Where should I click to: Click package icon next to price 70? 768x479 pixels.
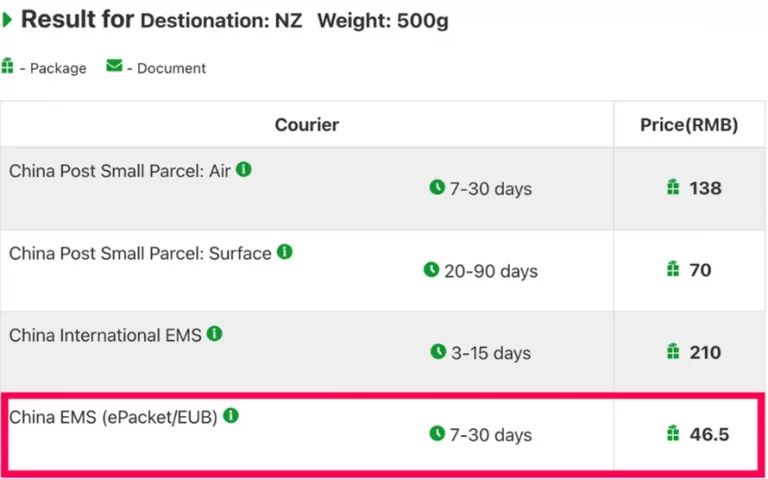pos(673,269)
